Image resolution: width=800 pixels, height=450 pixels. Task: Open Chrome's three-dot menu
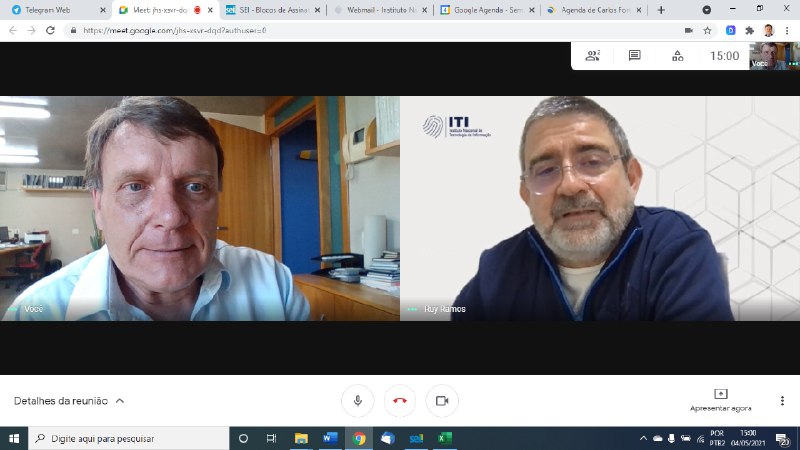(x=787, y=31)
